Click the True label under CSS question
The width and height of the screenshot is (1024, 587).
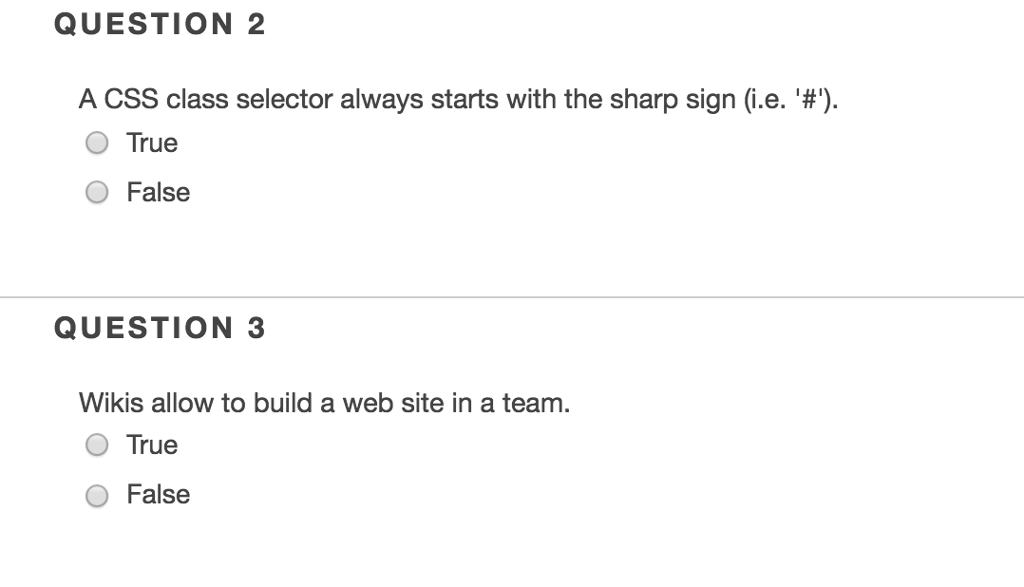152,143
